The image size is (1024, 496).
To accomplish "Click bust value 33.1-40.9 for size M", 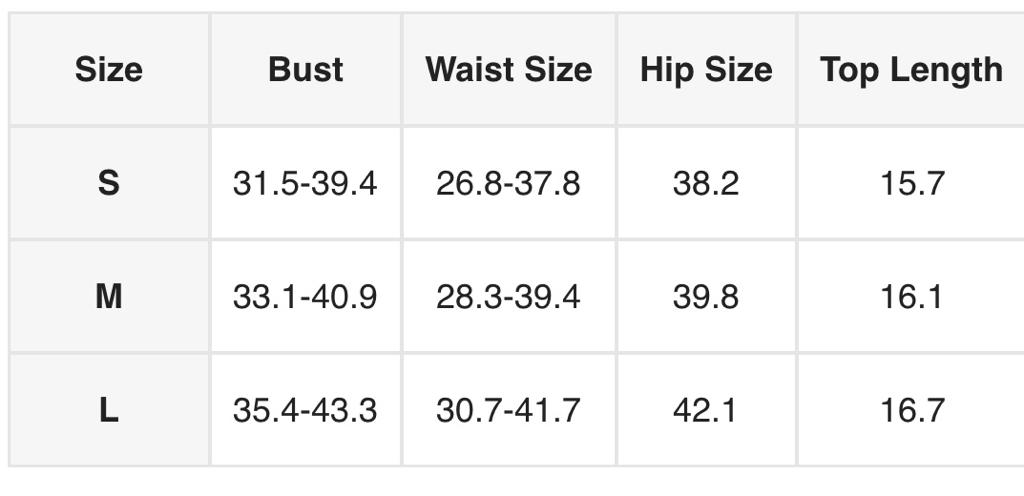I will pyautogui.click(x=305, y=297).
